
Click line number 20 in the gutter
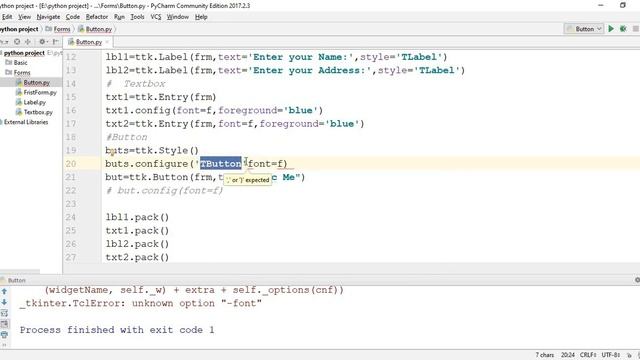click(71, 164)
